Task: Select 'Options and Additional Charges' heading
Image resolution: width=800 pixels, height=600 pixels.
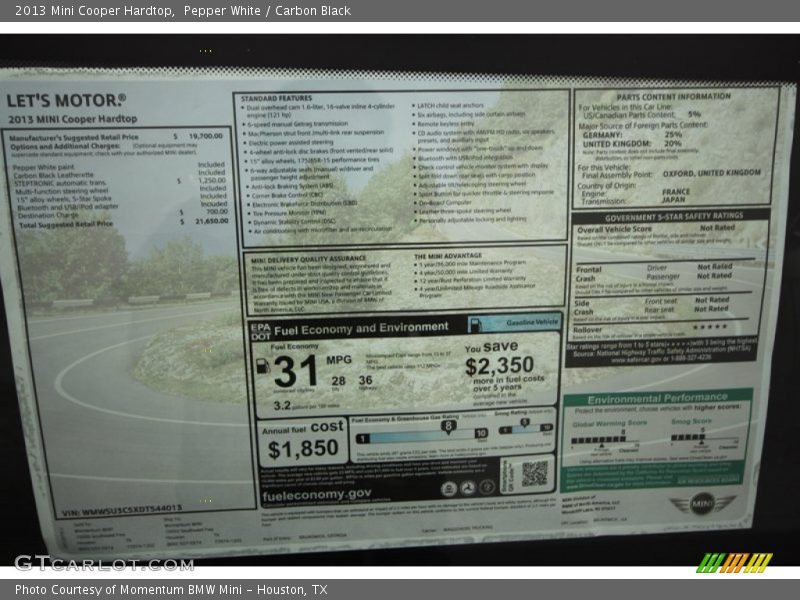Action: (x=64, y=146)
